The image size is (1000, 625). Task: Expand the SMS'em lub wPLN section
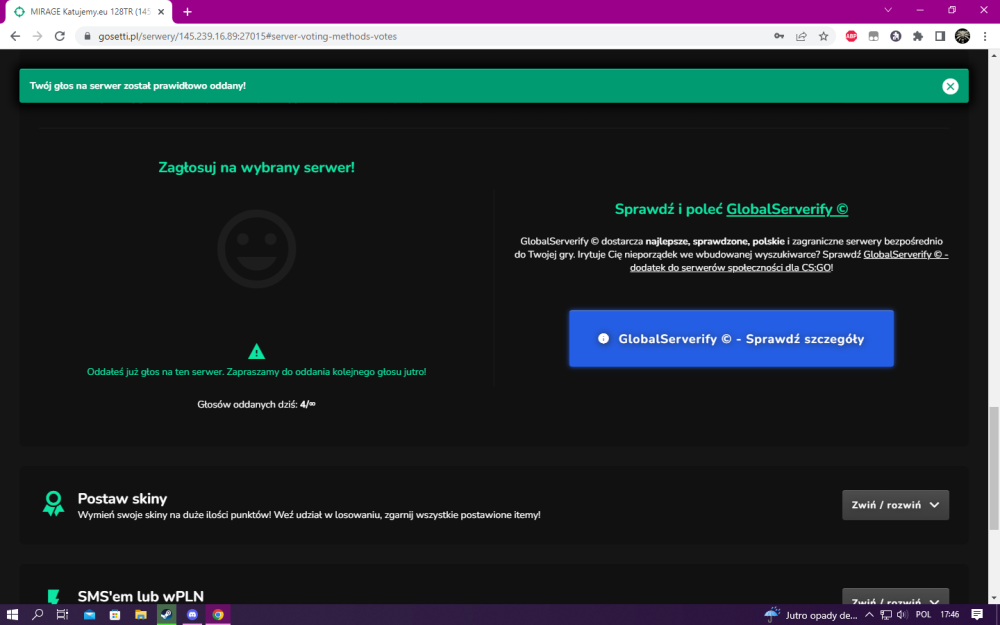tap(895, 598)
